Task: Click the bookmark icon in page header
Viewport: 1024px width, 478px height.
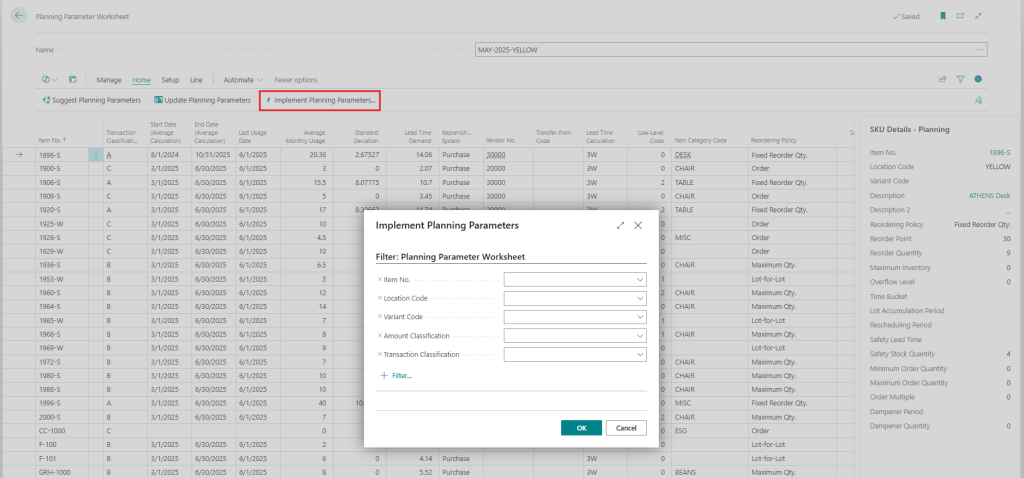Action: coord(942,17)
